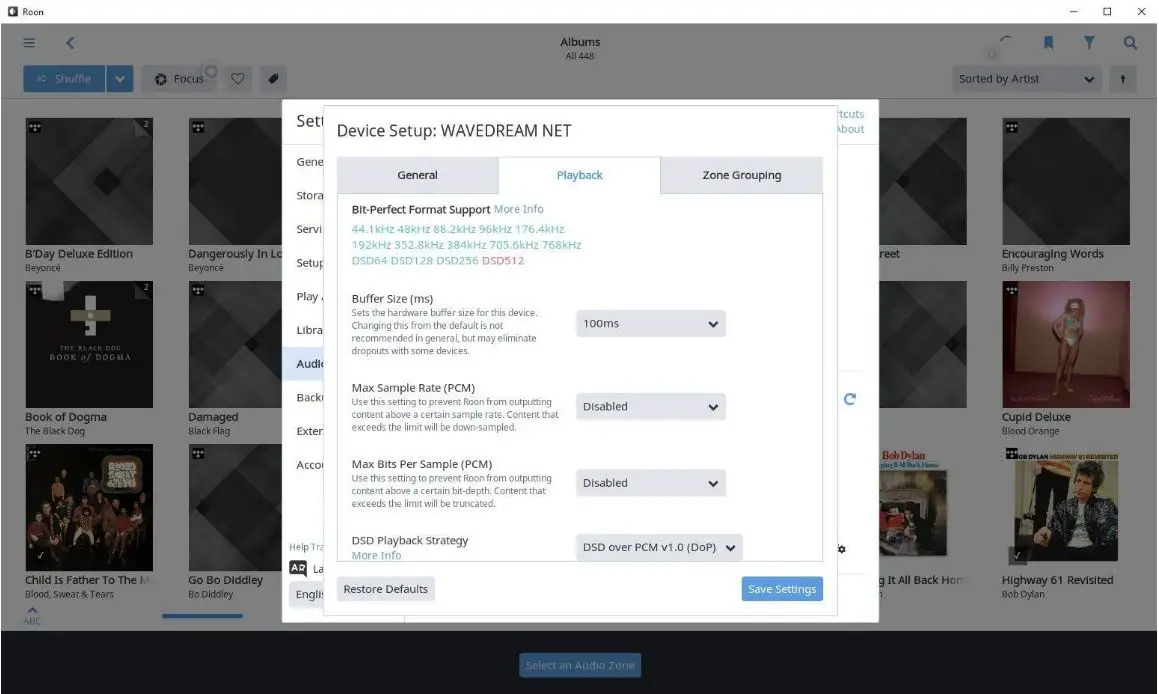Go back with the left arrow
Screen dimensions: 1159x694
click(x=70, y=43)
